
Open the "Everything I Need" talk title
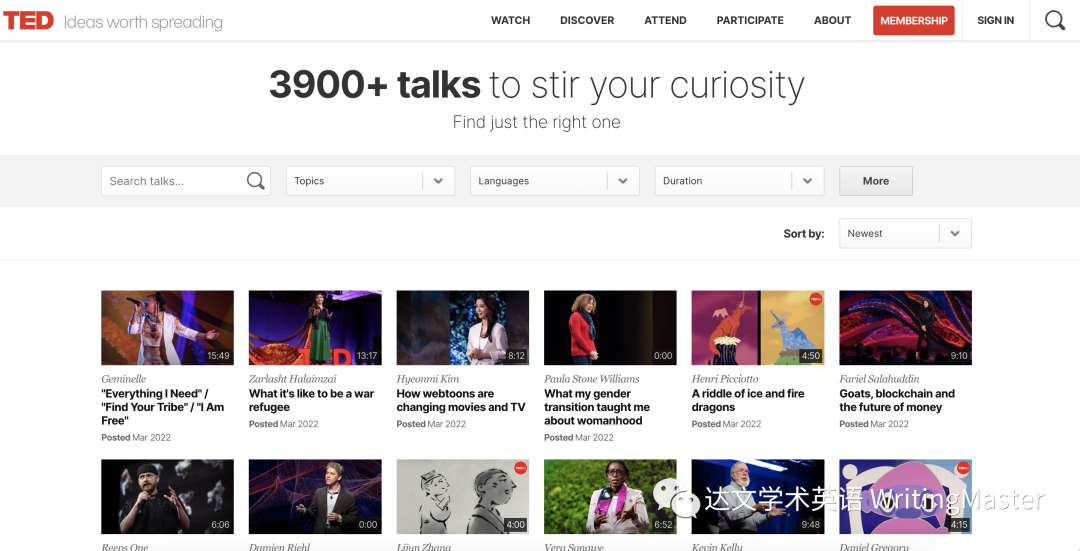tap(163, 407)
